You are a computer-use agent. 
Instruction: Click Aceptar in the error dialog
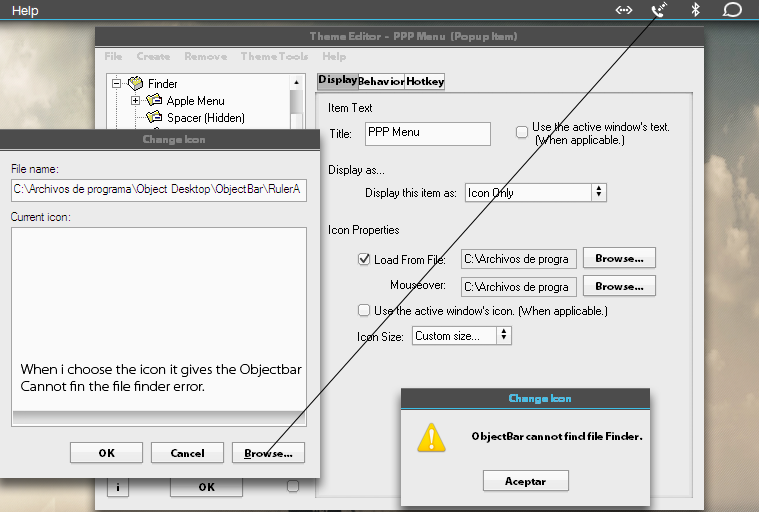[526, 481]
